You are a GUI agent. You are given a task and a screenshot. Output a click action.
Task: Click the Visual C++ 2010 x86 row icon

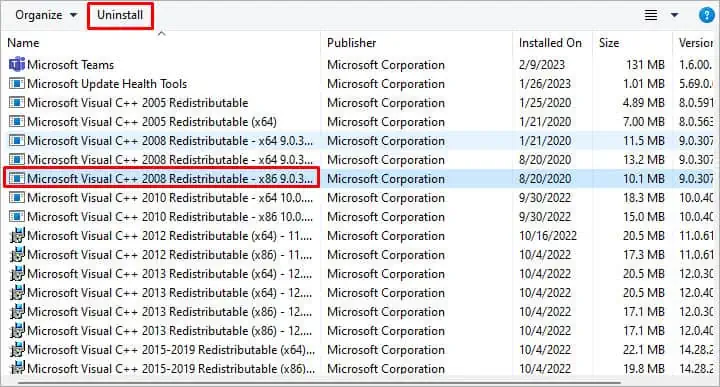pyautogui.click(x=17, y=216)
